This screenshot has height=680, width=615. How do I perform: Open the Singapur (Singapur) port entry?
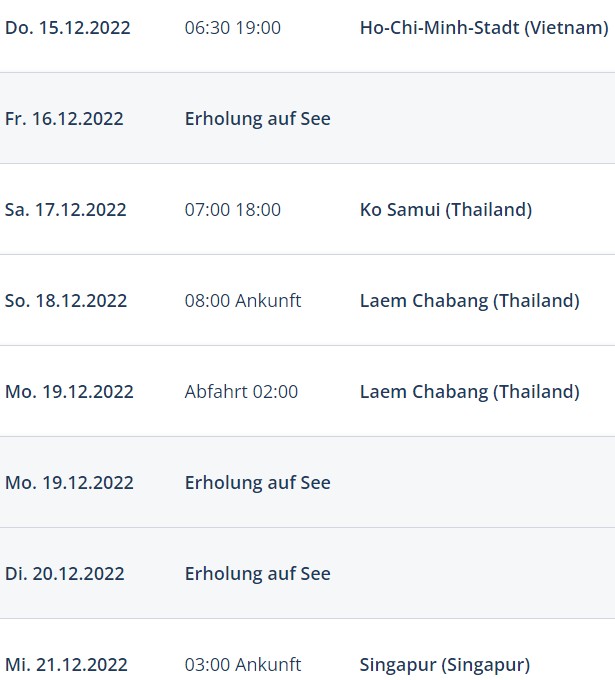coord(445,665)
